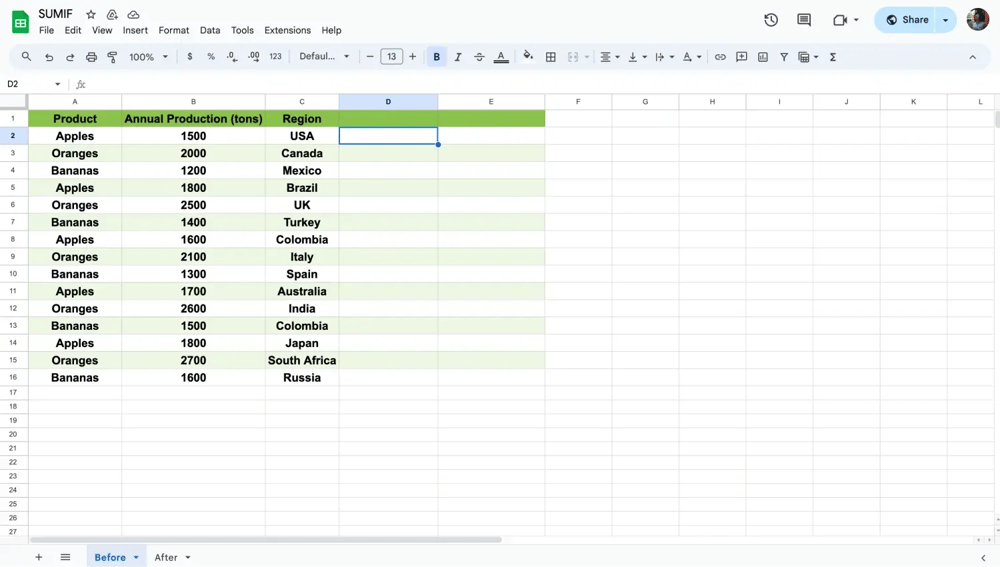Click the Share button
The width and height of the screenshot is (1000, 567).
click(x=907, y=20)
